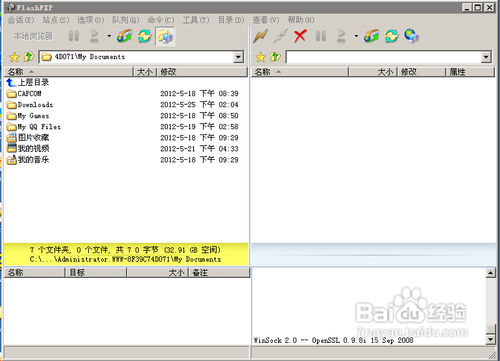This screenshot has width=500, height=361.
Task: Click local pane pause button
Action: pyautogui.click(x=74, y=36)
